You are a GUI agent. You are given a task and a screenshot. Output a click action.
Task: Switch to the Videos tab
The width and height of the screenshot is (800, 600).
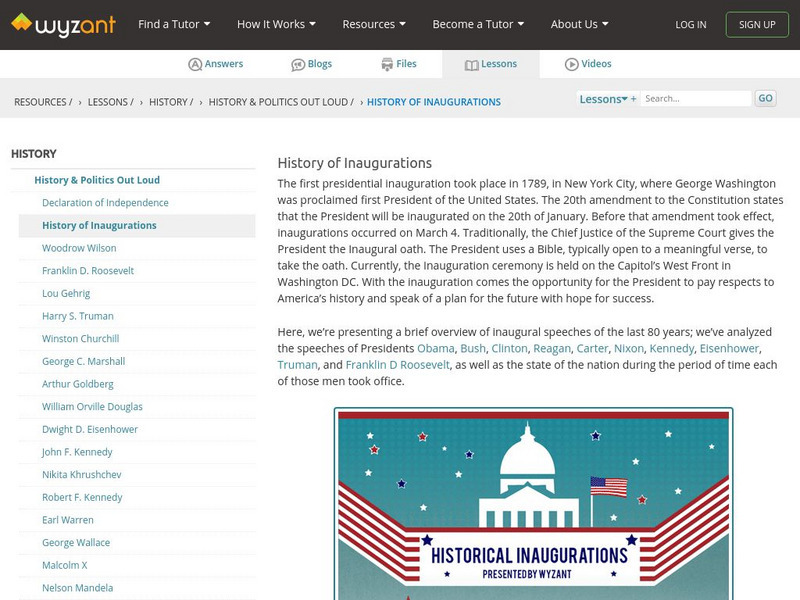pos(586,63)
